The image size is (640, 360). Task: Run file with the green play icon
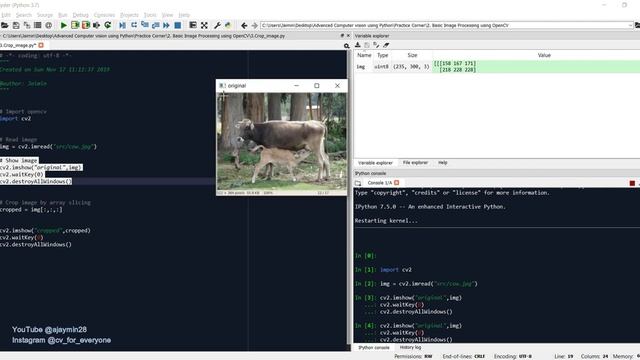(64, 25)
